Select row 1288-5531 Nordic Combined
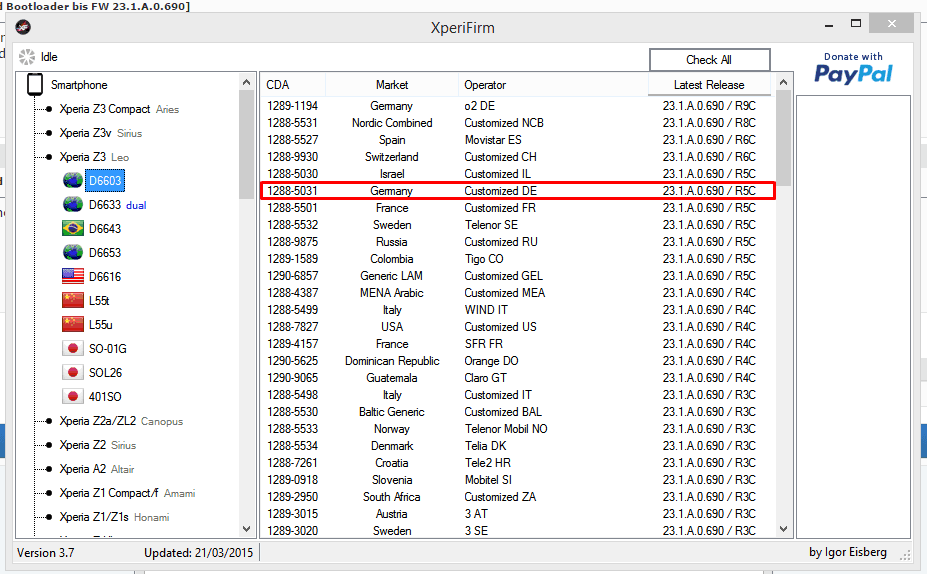This screenshot has width=927, height=574. [x=517, y=123]
